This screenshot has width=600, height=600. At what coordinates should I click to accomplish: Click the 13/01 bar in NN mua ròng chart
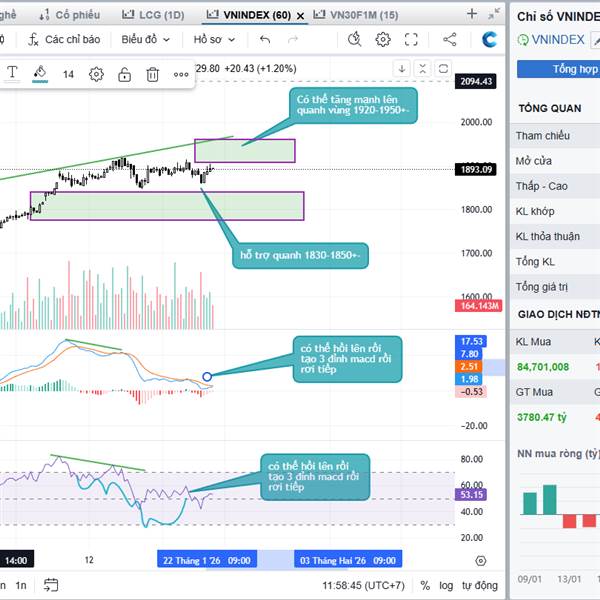(x=569, y=522)
